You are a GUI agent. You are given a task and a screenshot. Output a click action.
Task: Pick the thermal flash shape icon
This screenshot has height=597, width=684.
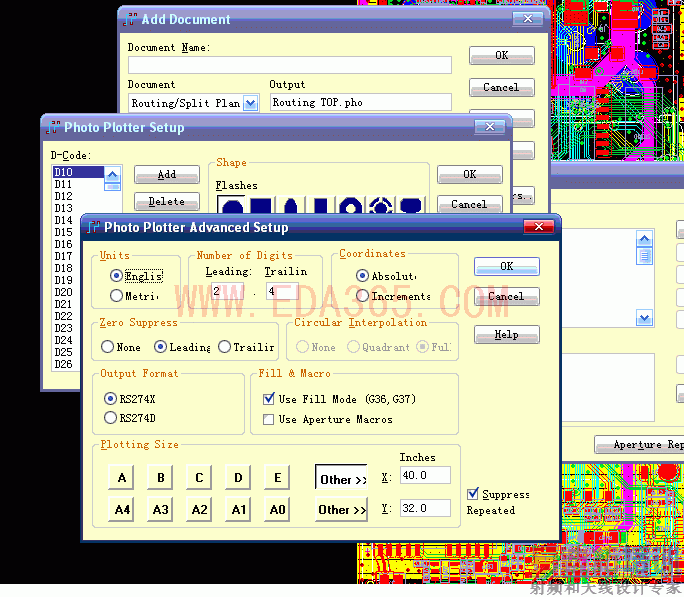coord(380,207)
